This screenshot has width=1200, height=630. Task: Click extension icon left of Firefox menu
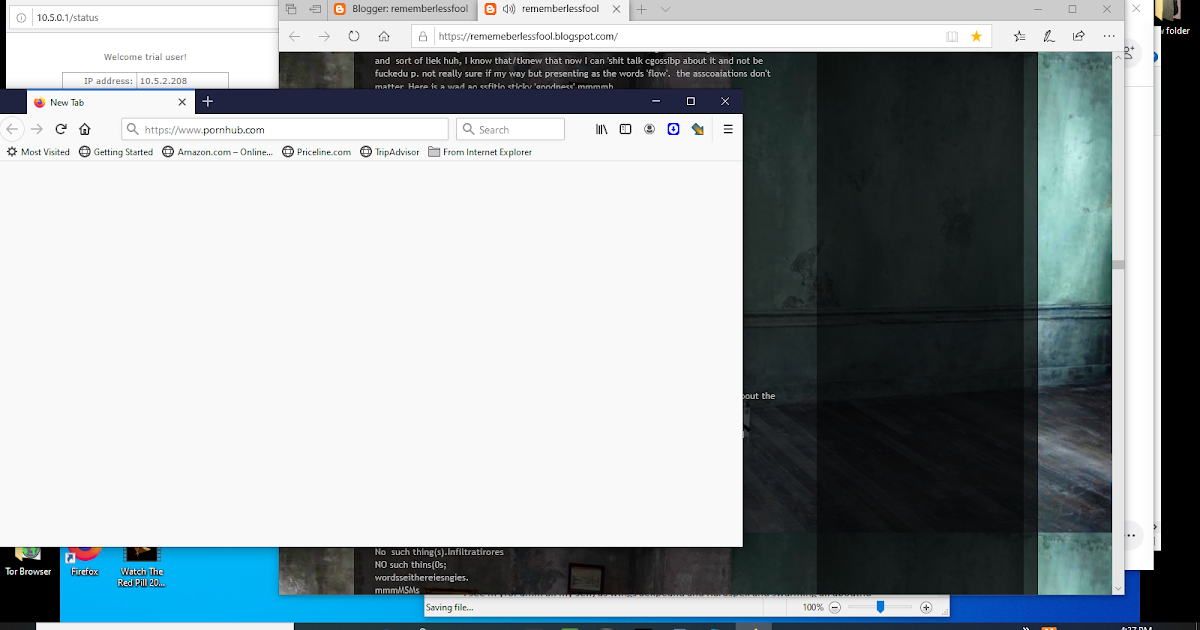click(x=698, y=129)
